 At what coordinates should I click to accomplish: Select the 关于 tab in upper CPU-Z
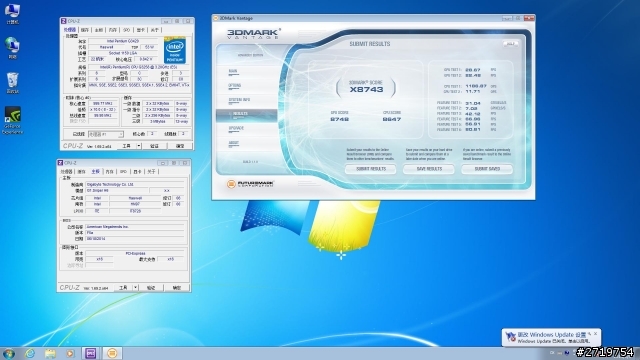click(154, 30)
